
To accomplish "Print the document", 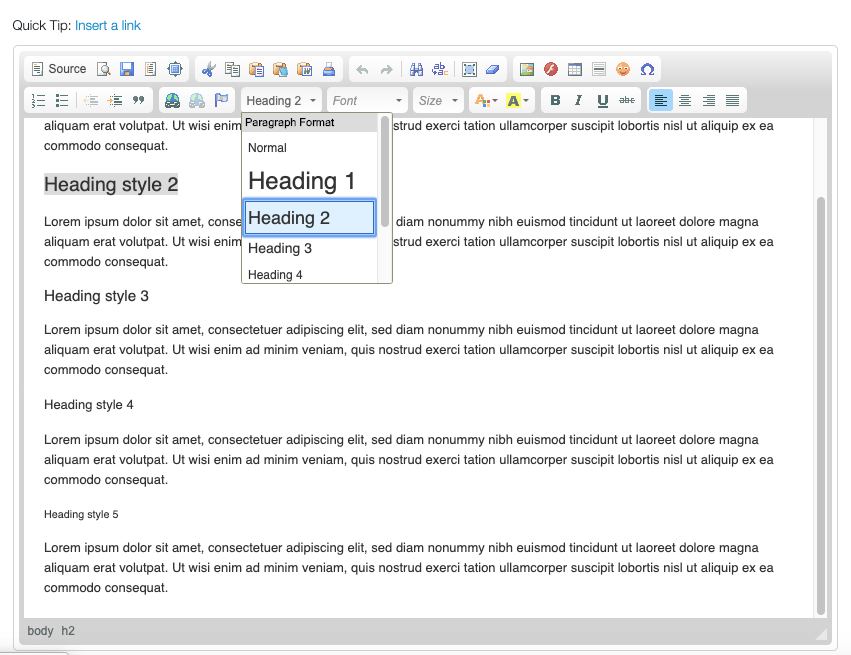I will (x=328, y=68).
